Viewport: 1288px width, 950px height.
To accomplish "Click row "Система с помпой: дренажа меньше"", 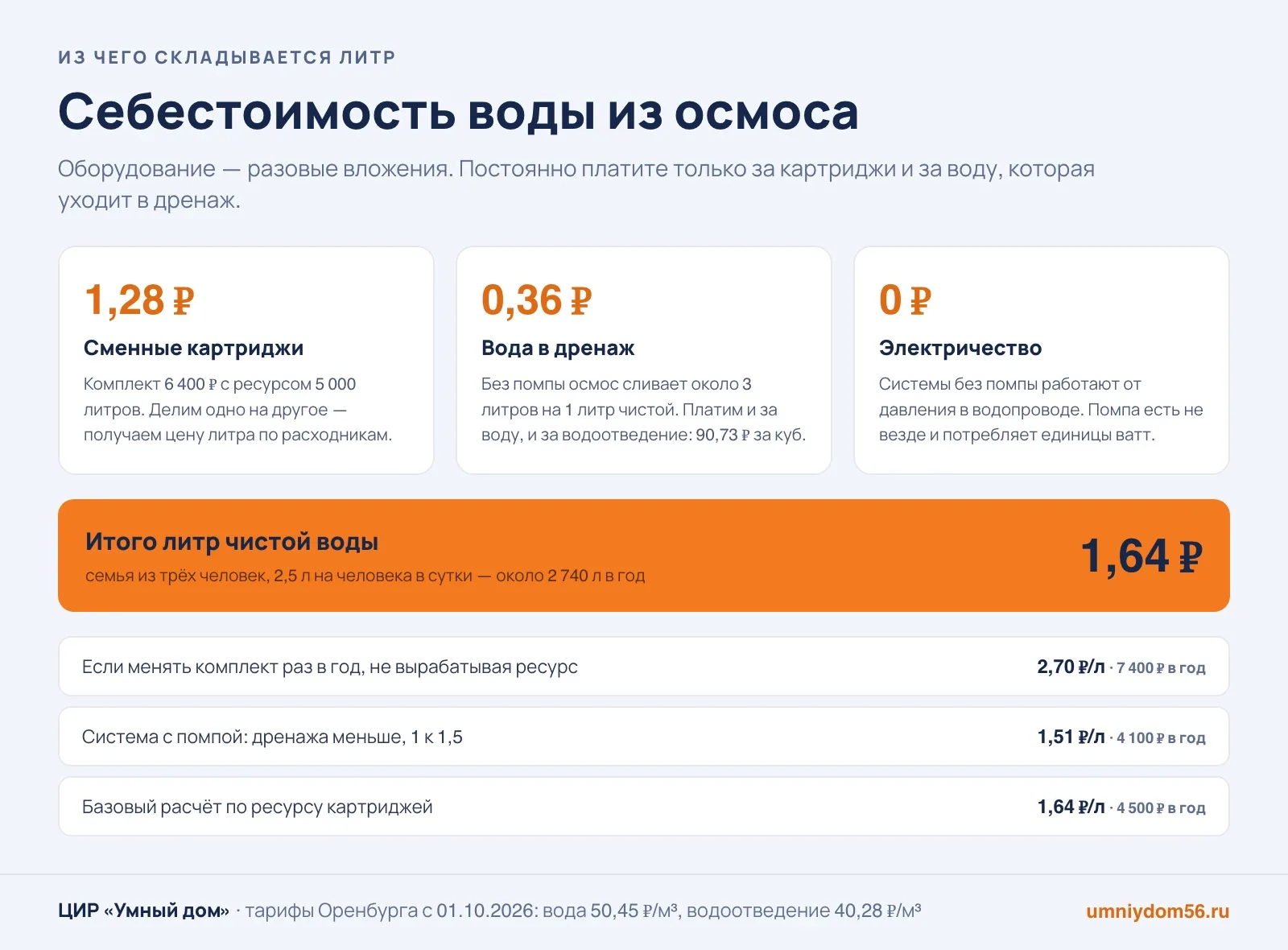I will (644, 737).
